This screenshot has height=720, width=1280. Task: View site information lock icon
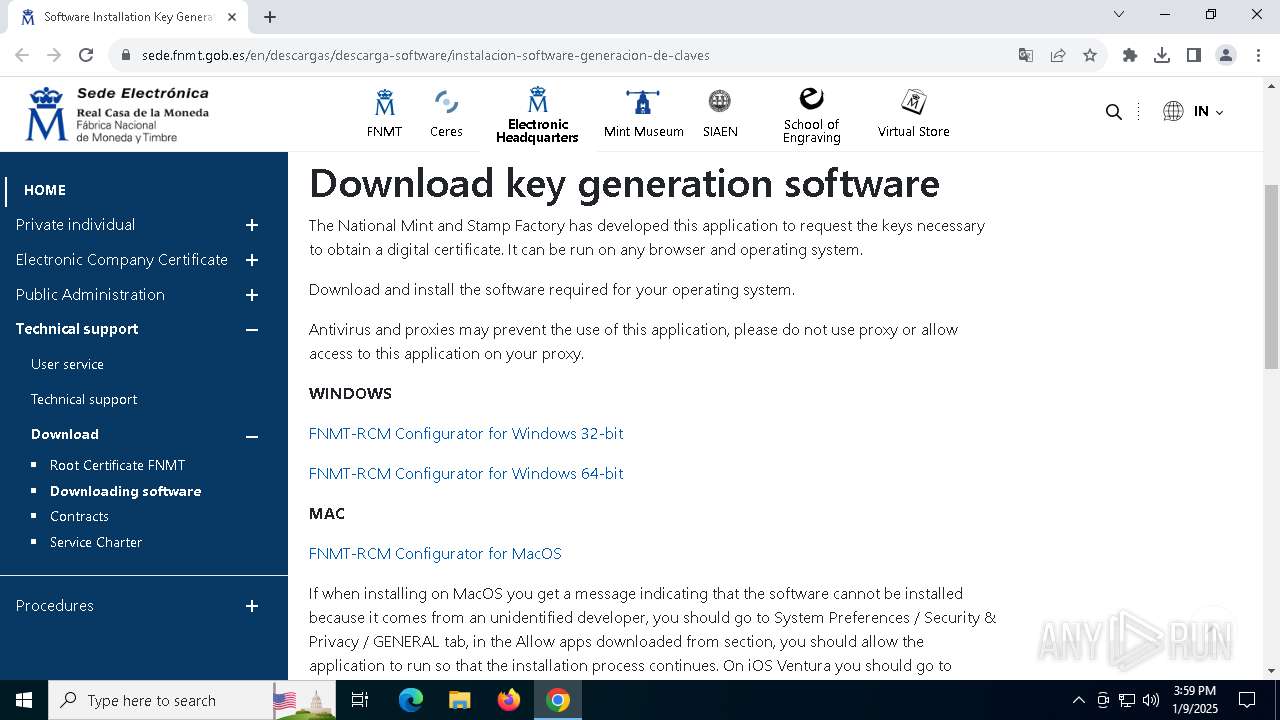click(x=126, y=55)
